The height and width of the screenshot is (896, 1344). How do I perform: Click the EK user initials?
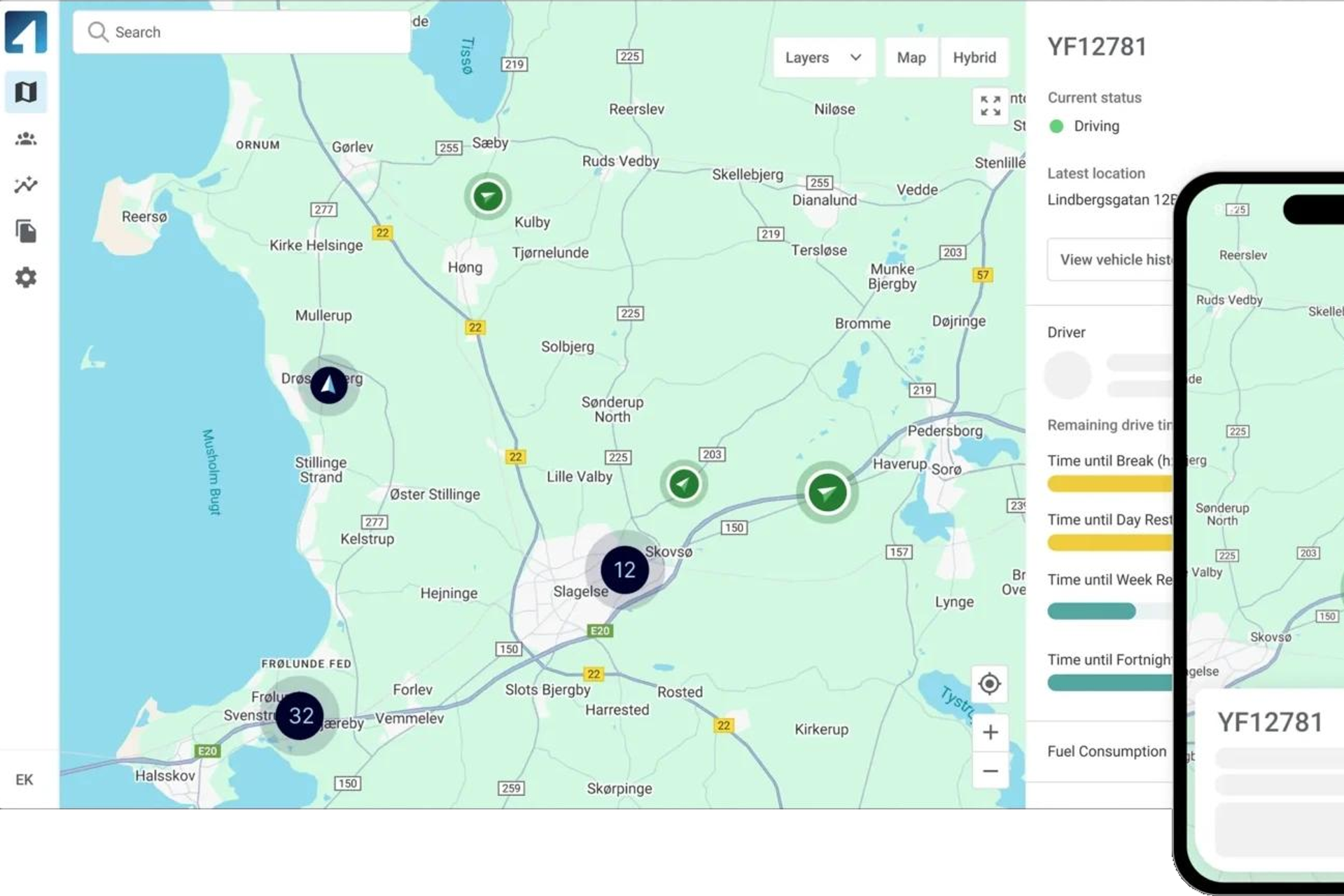coord(24,779)
